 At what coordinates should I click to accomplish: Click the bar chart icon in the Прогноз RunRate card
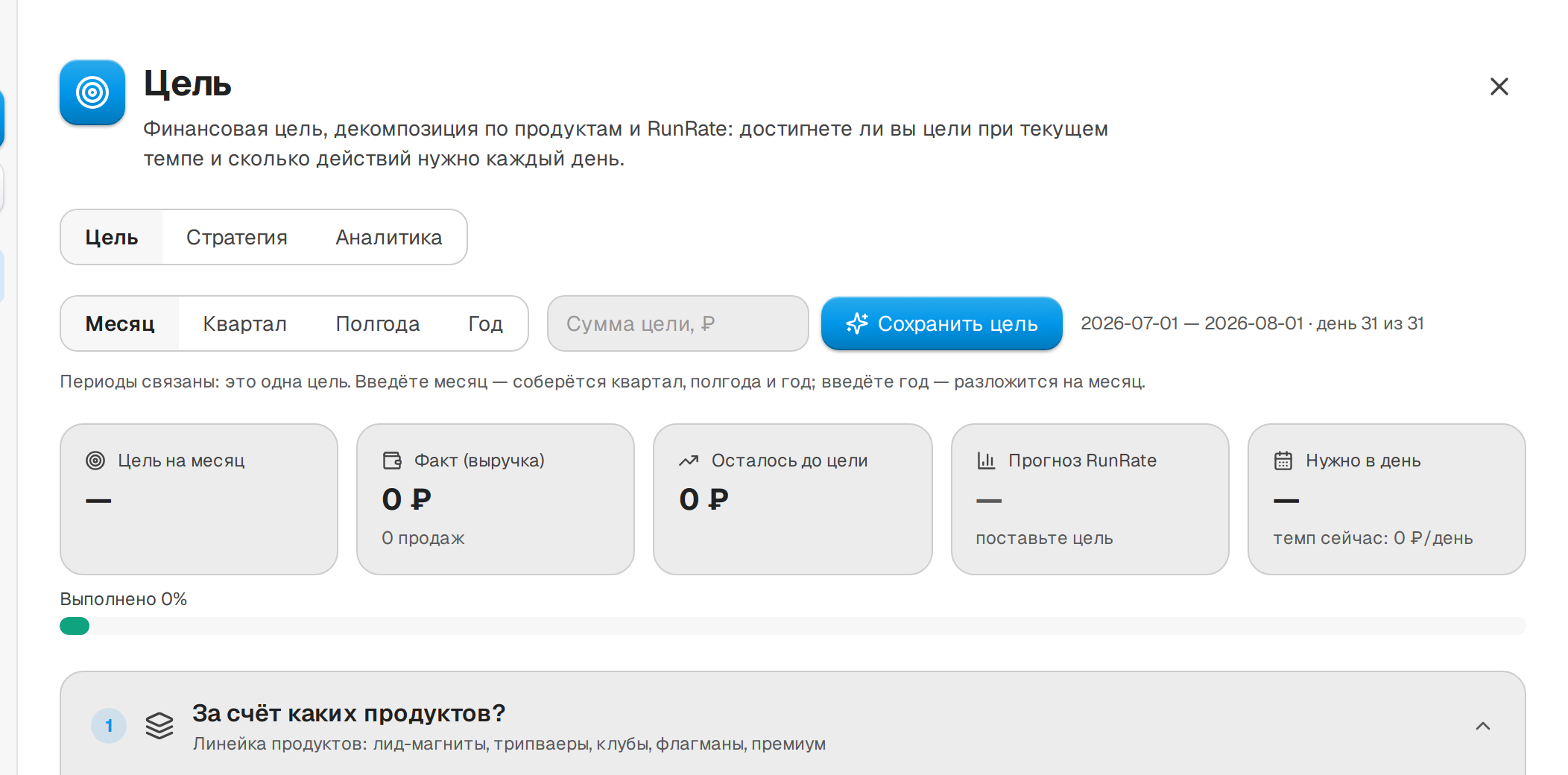(x=986, y=461)
